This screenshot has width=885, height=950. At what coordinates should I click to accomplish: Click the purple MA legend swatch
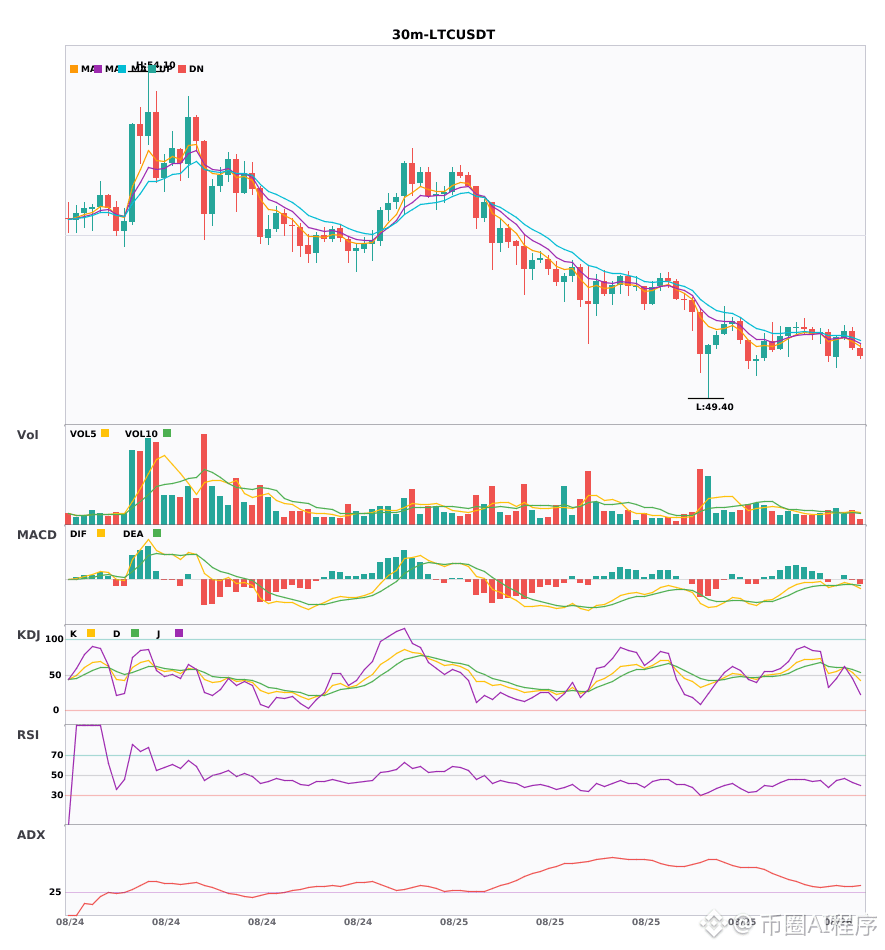tap(98, 69)
